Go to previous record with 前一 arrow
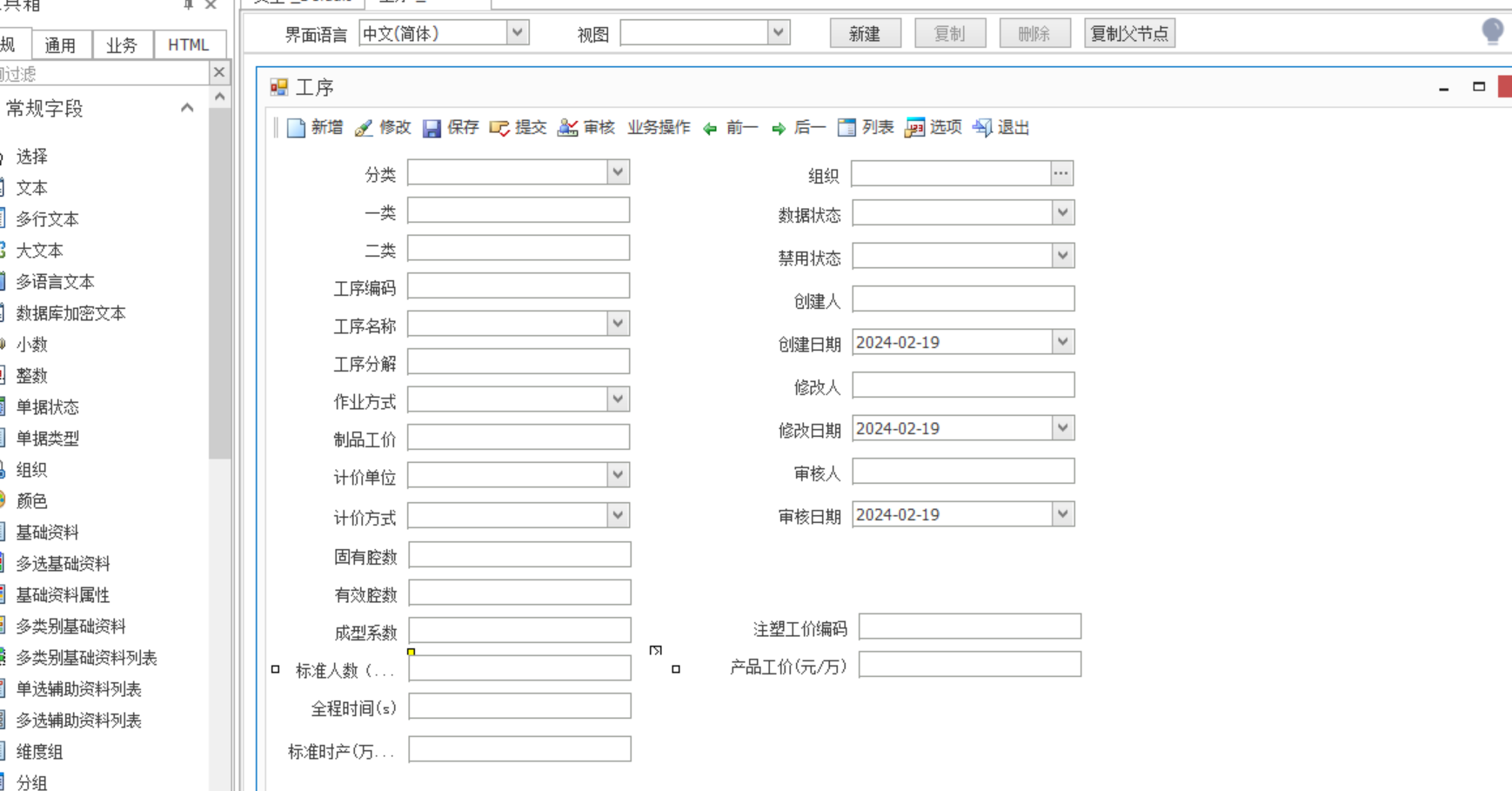The width and height of the screenshot is (1512, 791). [x=710, y=129]
